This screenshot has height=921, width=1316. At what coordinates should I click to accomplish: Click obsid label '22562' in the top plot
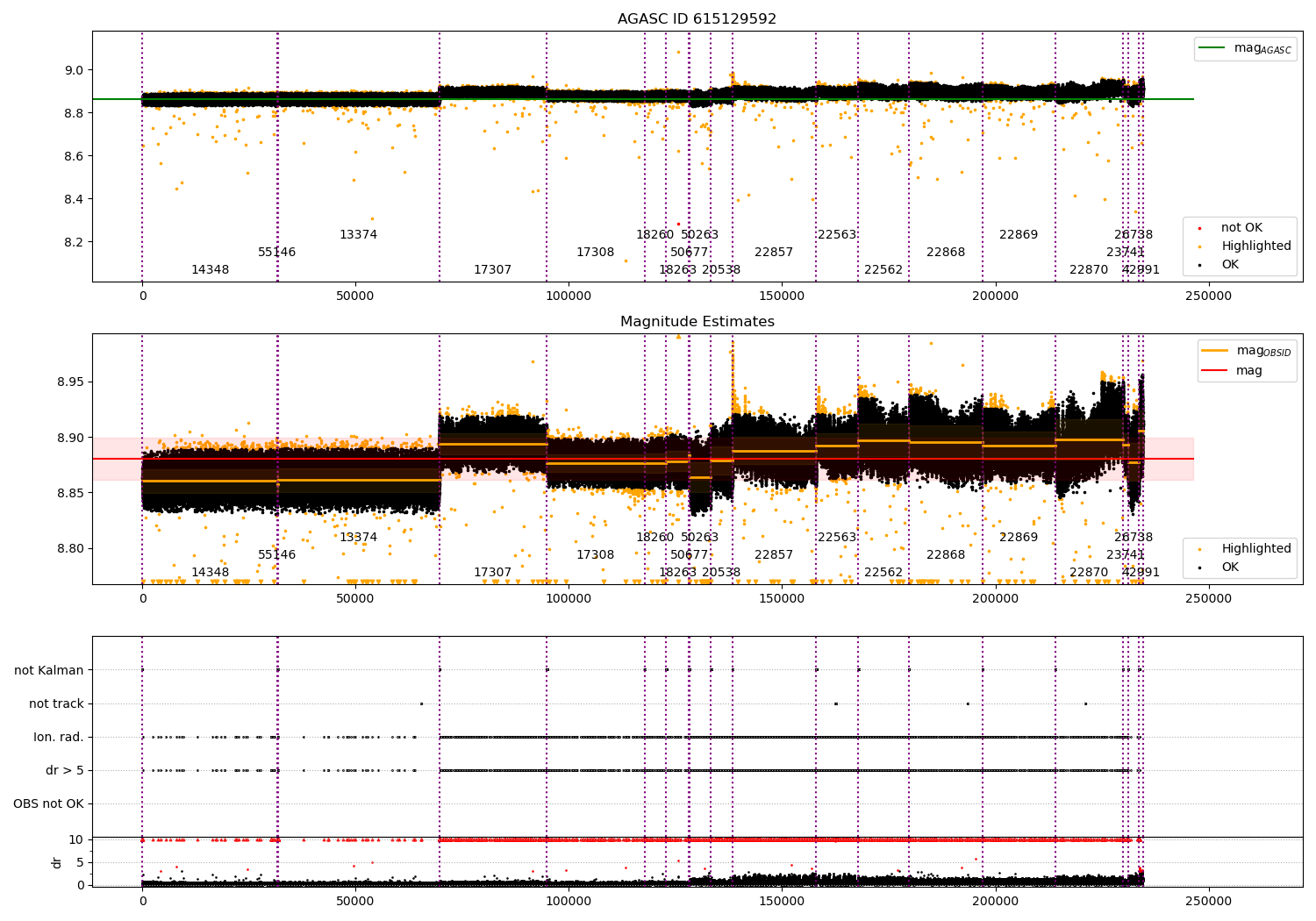coord(883,270)
